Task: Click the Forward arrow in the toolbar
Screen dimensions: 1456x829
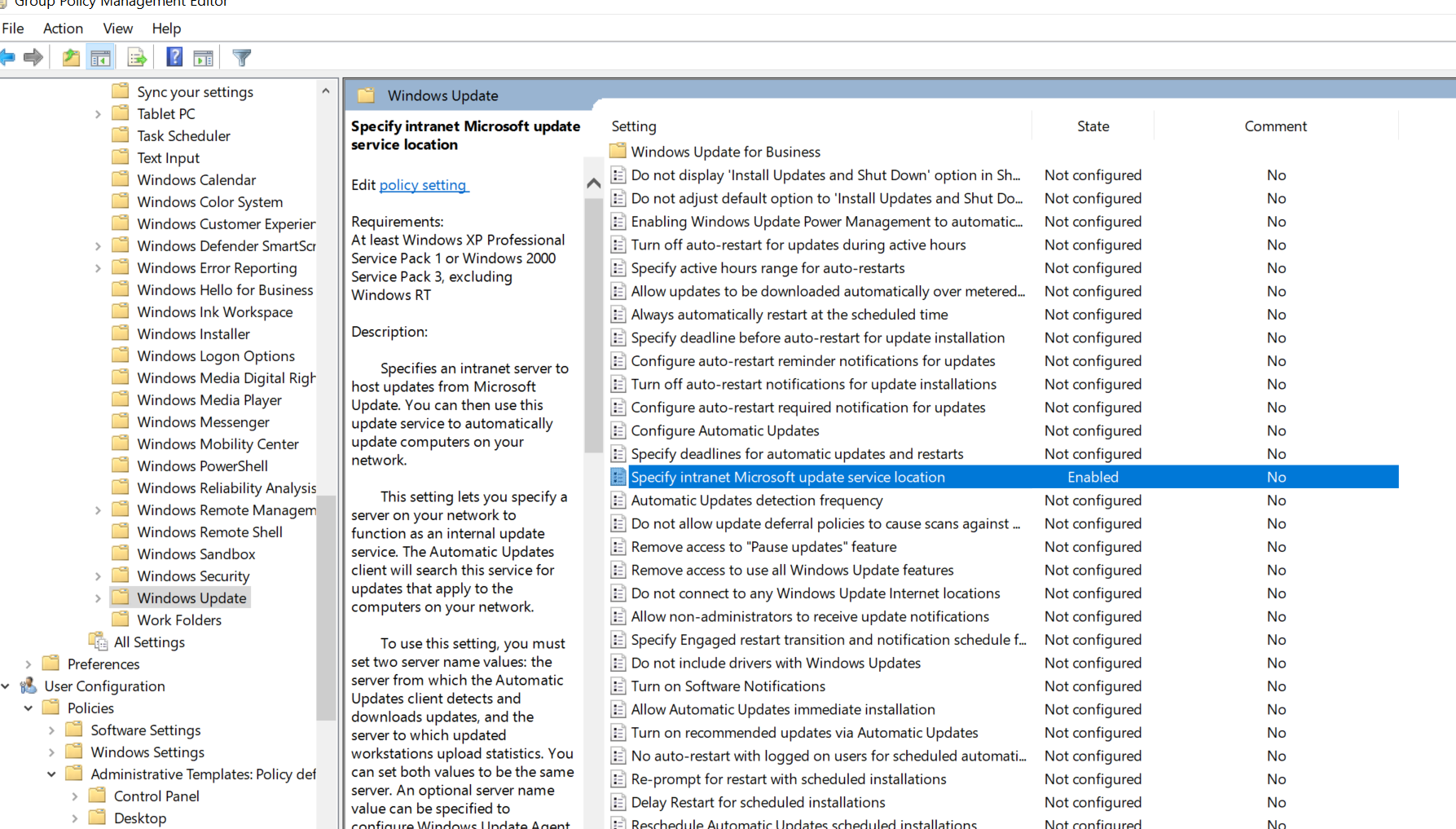Action: coord(33,57)
